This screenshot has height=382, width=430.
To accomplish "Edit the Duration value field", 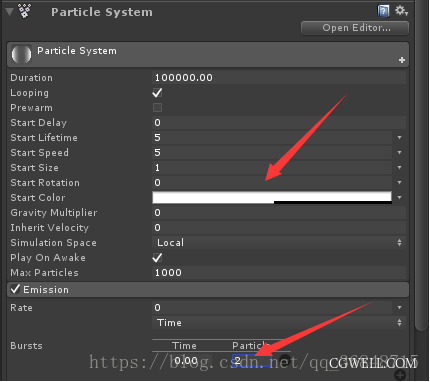I will click(279, 78).
